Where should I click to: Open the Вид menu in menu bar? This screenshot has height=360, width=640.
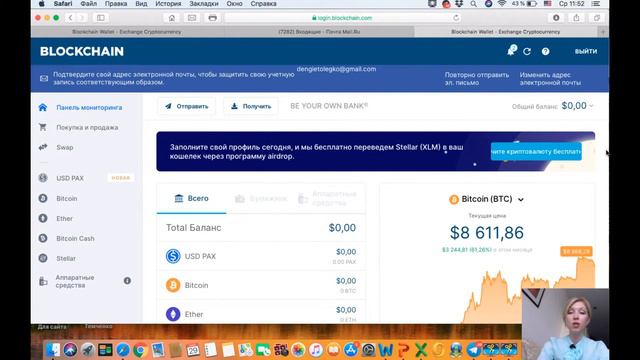[x=141, y=4]
